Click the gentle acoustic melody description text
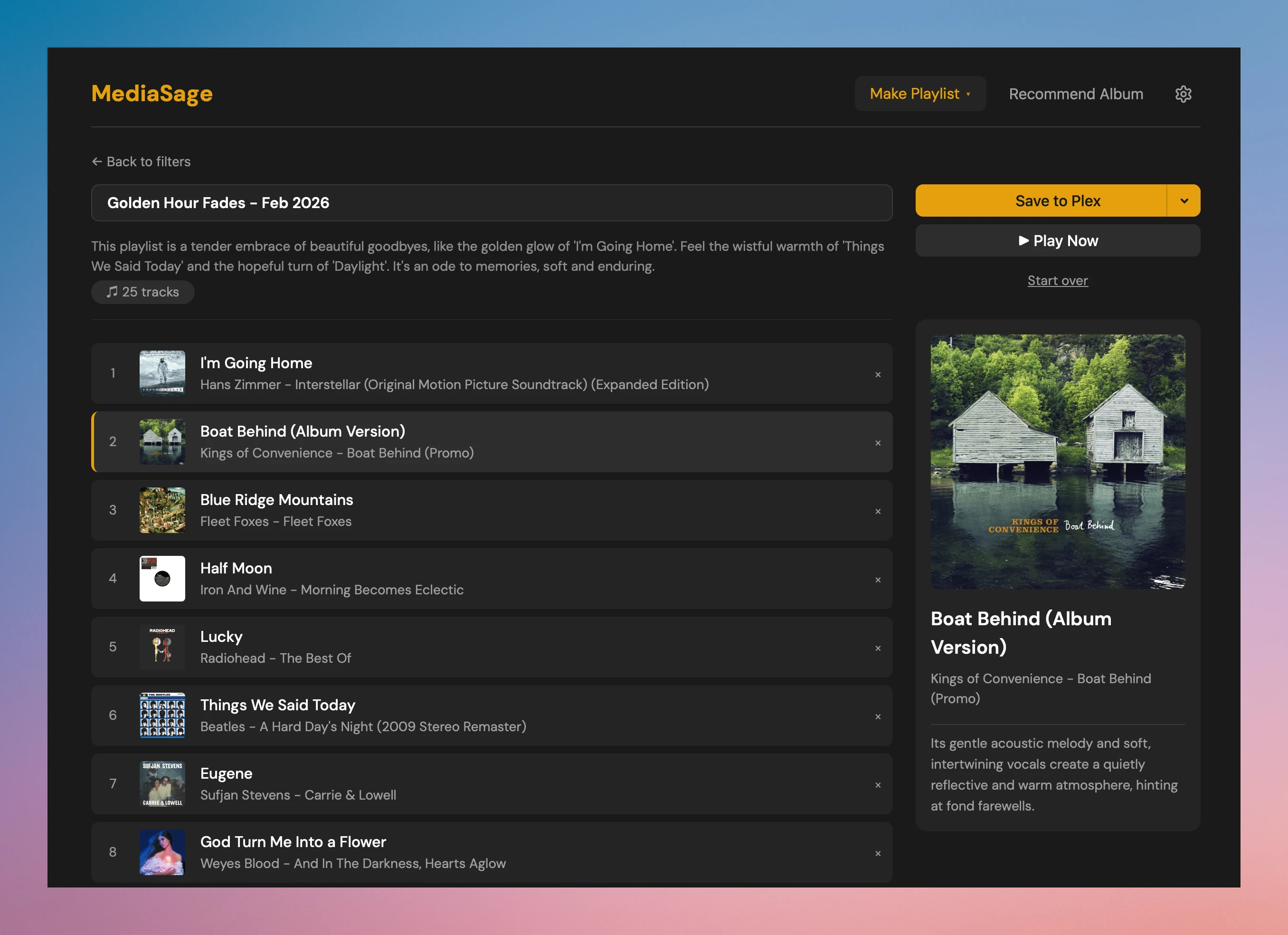1288x935 pixels. [1054, 775]
